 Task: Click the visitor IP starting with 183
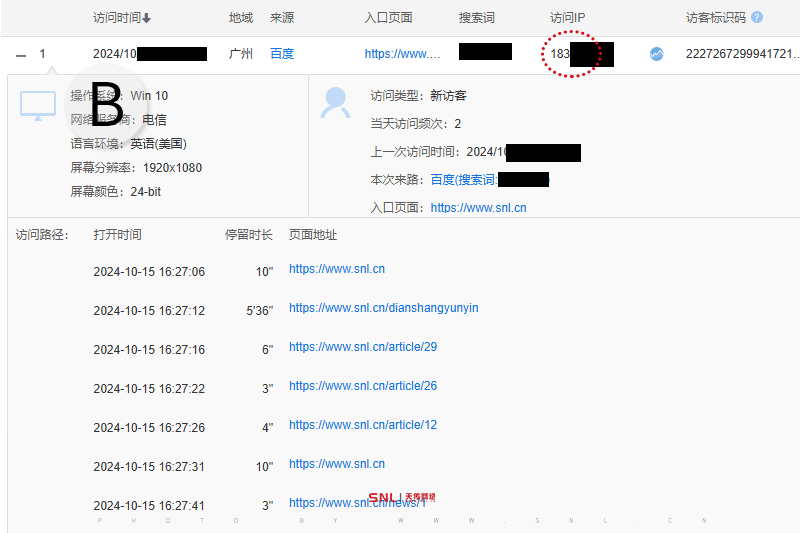(x=560, y=54)
